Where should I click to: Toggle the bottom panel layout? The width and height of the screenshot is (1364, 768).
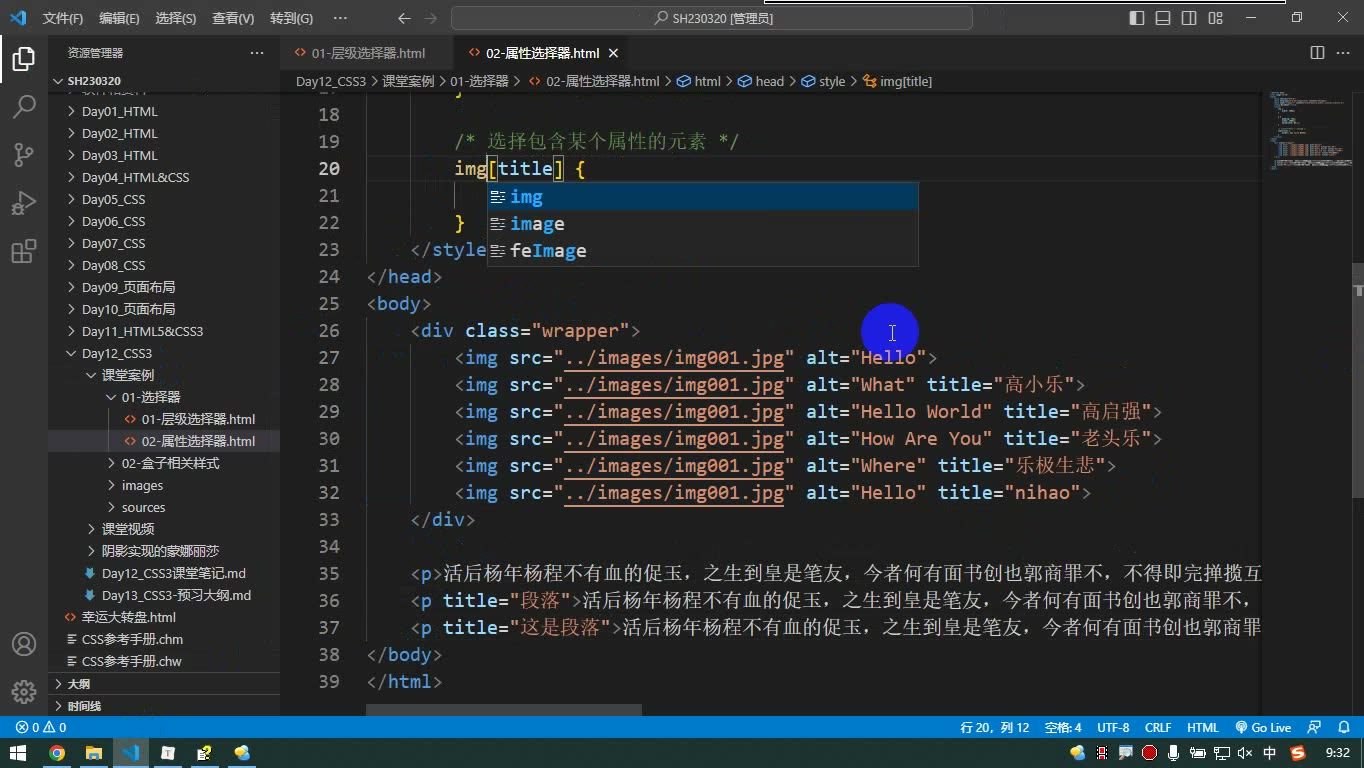[x=1163, y=18]
